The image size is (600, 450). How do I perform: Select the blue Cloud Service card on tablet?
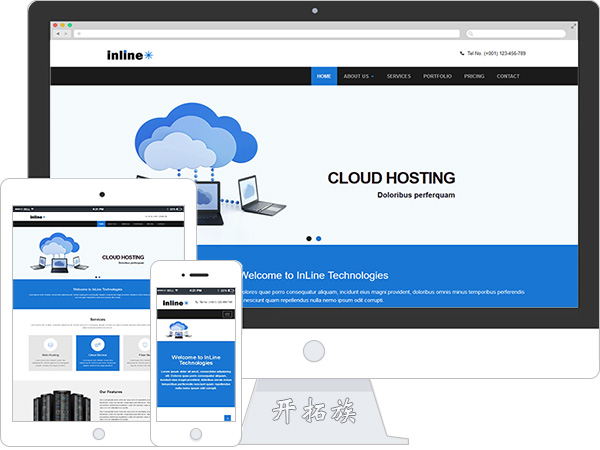[98, 353]
